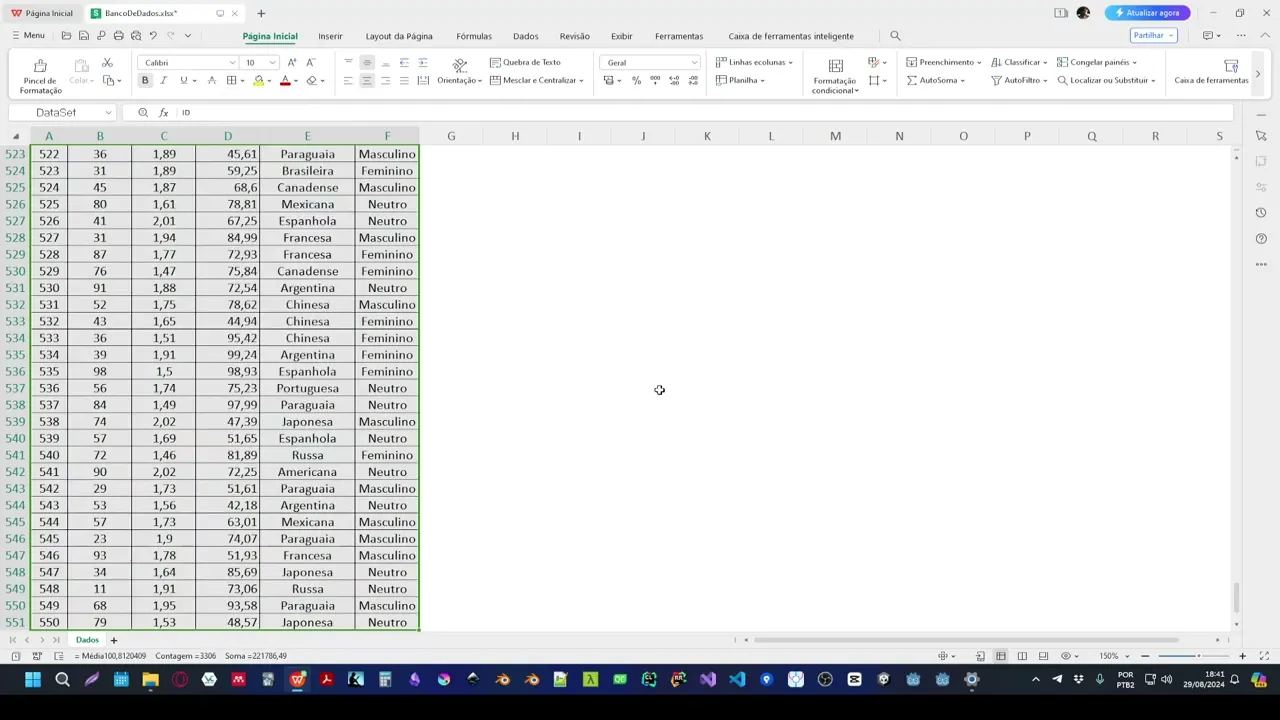The width and height of the screenshot is (1280, 720).
Task: Click the zoom in plus on status bar
Action: pos(1242,656)
